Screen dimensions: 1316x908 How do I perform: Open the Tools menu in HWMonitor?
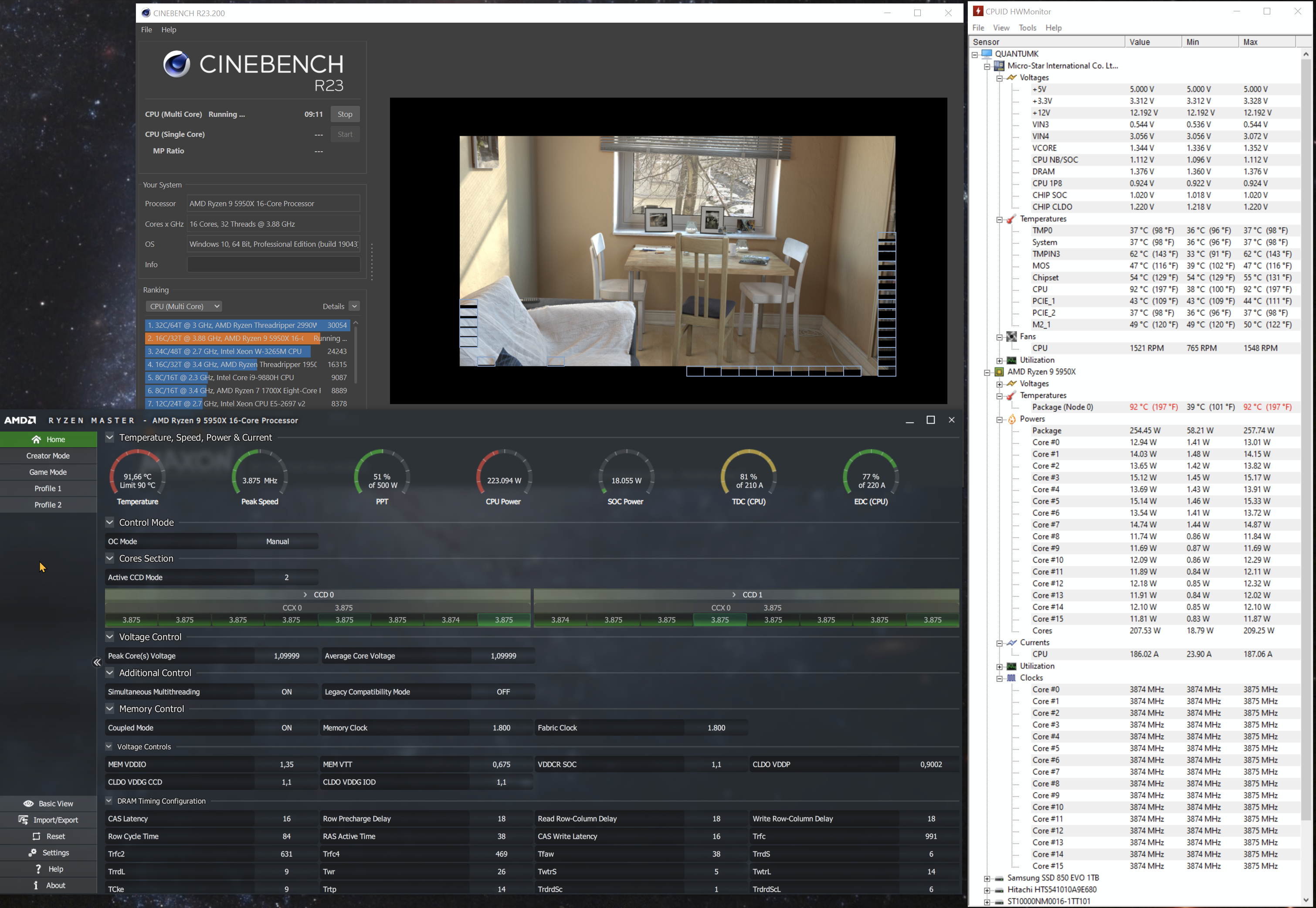(1027, 28)
